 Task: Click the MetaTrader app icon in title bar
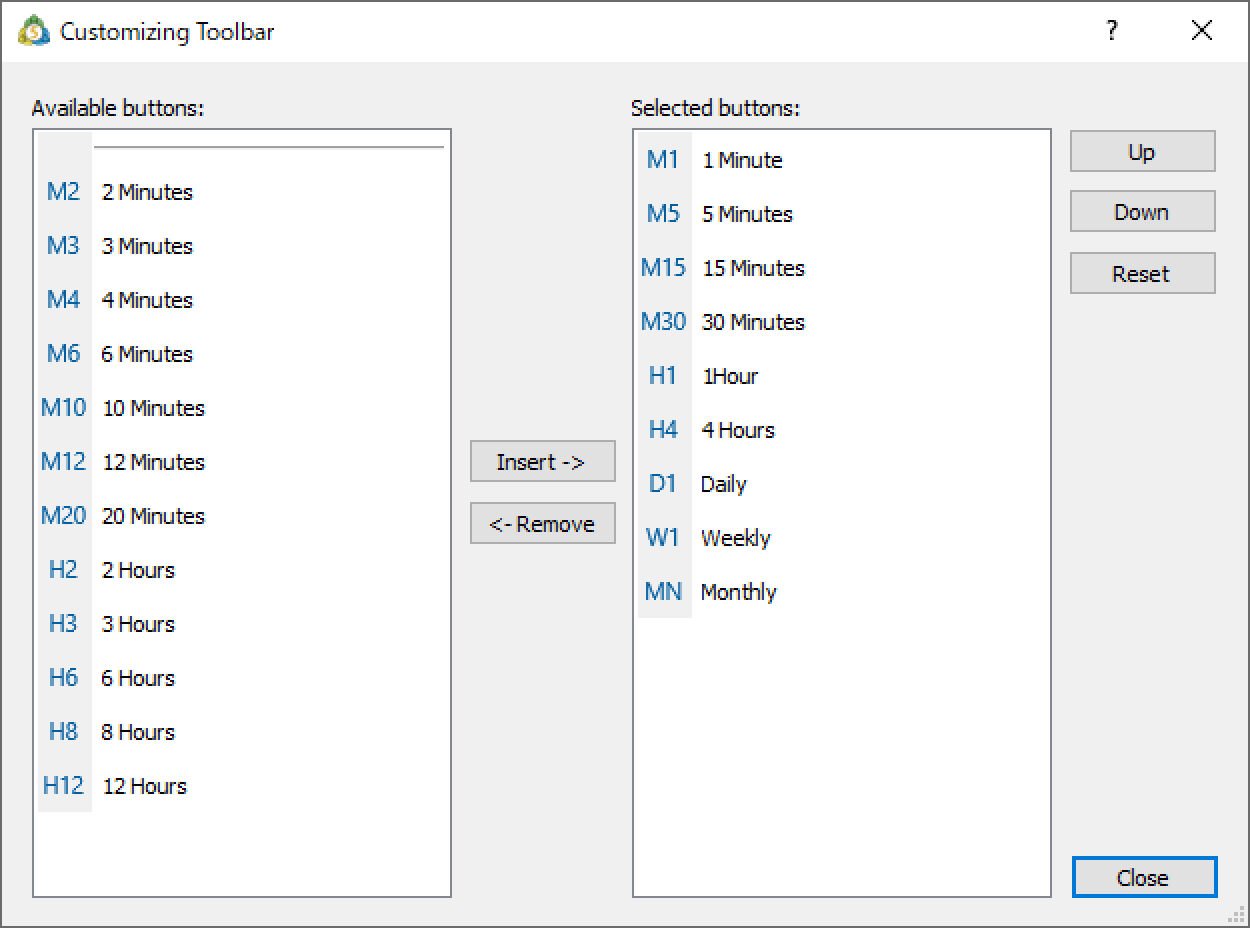[34, 31]
